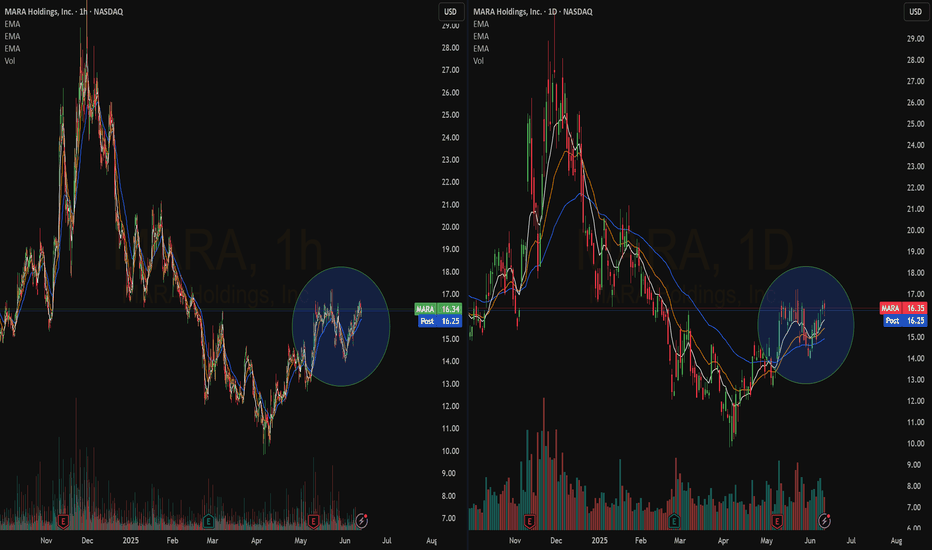Click the Vol indicator in 1D legend
The image size is (932, 550).
(478, 61)
